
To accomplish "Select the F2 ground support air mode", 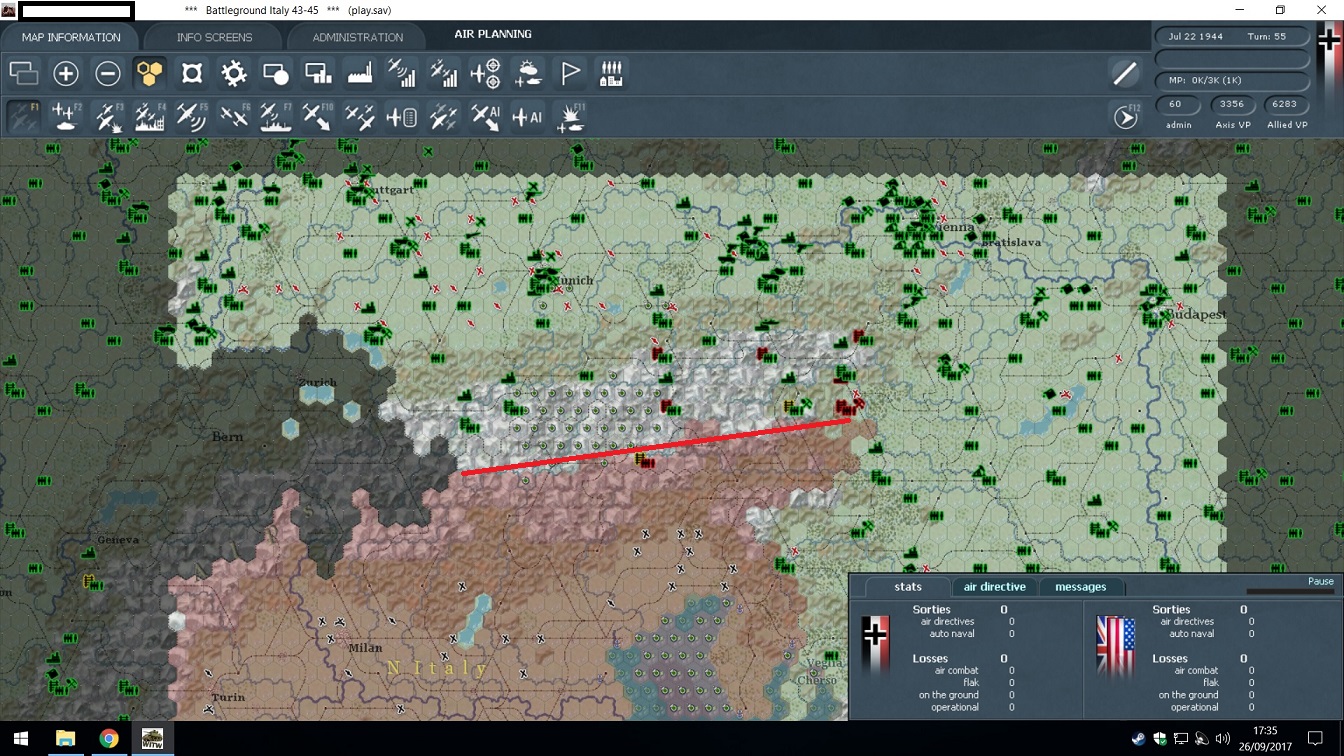I will pos(66,117).
